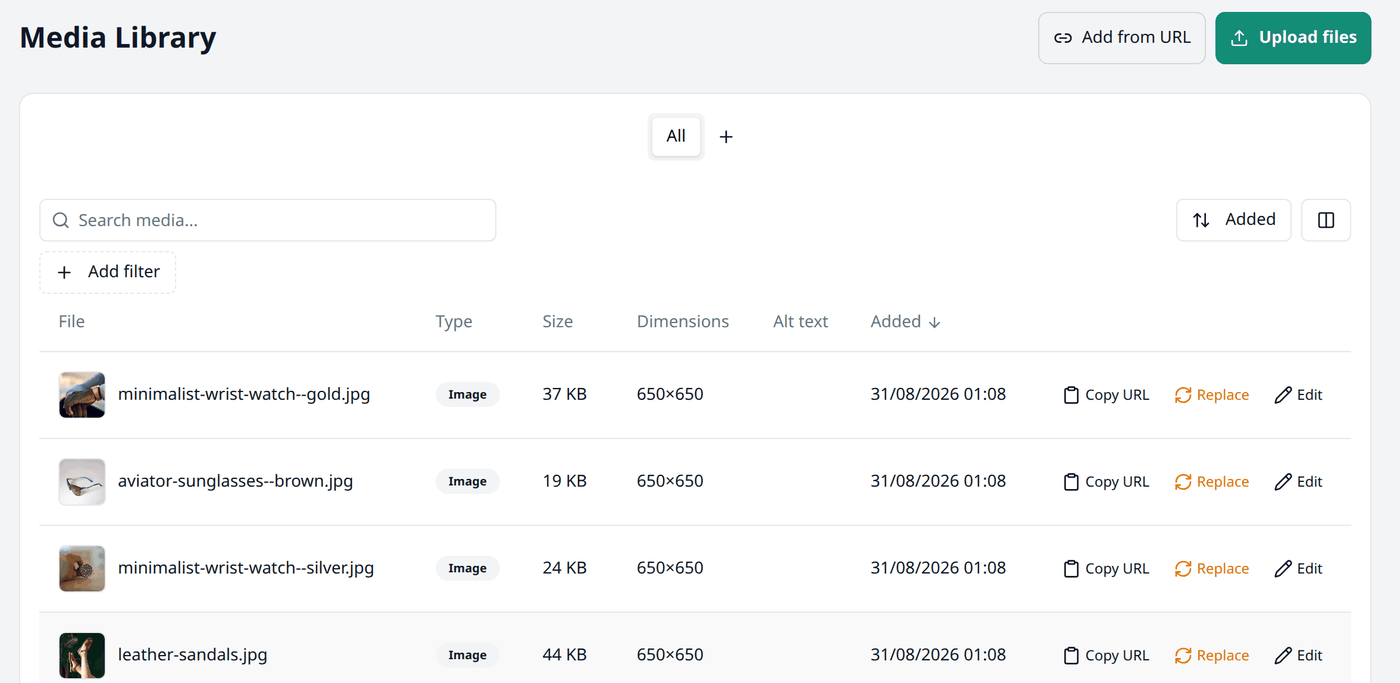Click the Type column header
1400x683 pixels.
[x=454, y=322]
